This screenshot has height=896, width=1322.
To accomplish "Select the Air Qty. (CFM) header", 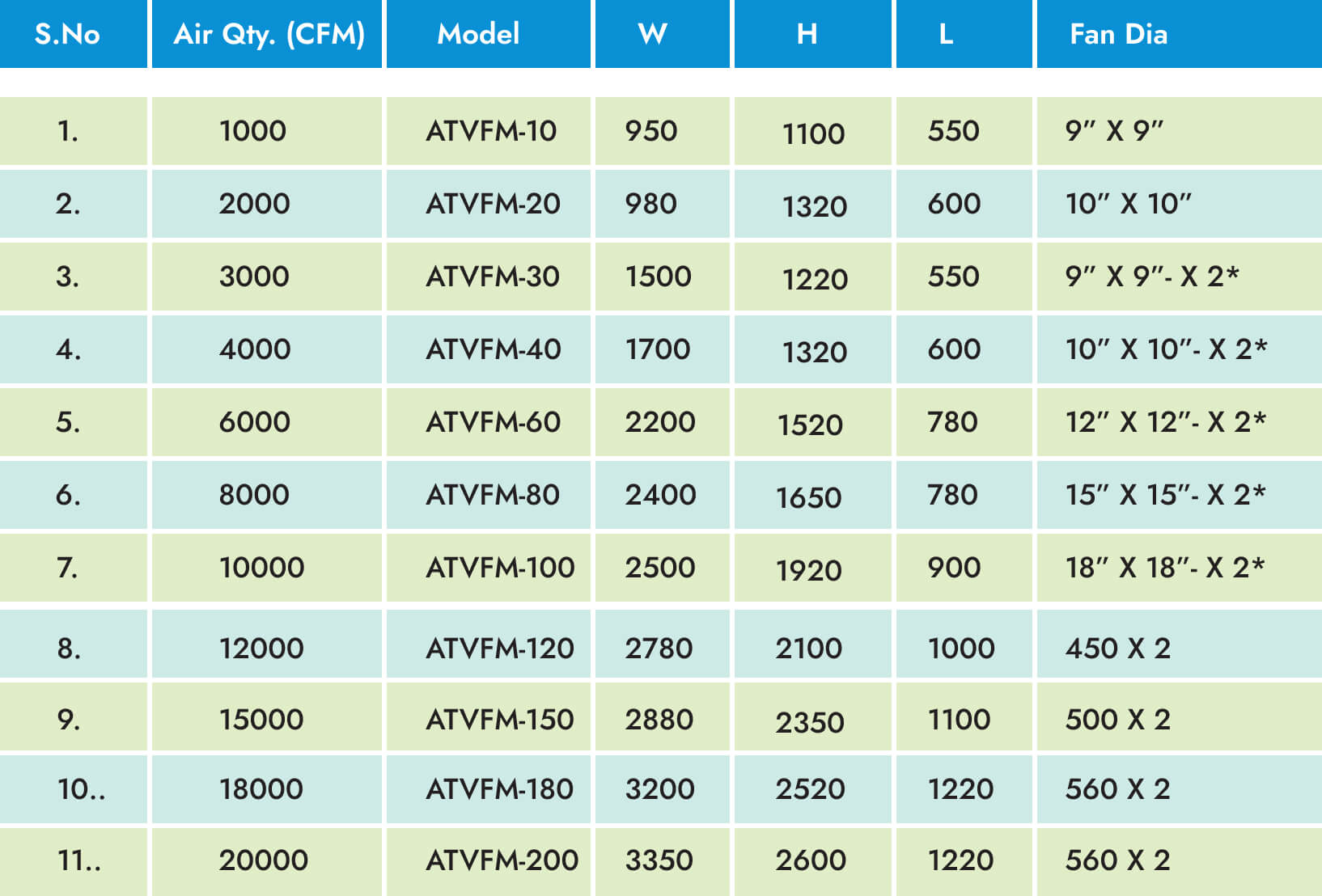I will tap(267, 34).
